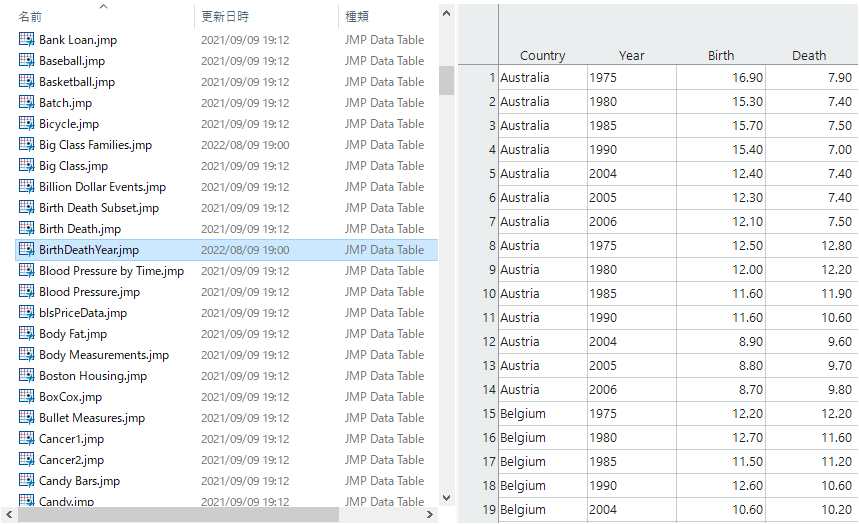Click Austria cell in row 12
Viewport: 859px width, 524px height.
(x=543, y=341)
